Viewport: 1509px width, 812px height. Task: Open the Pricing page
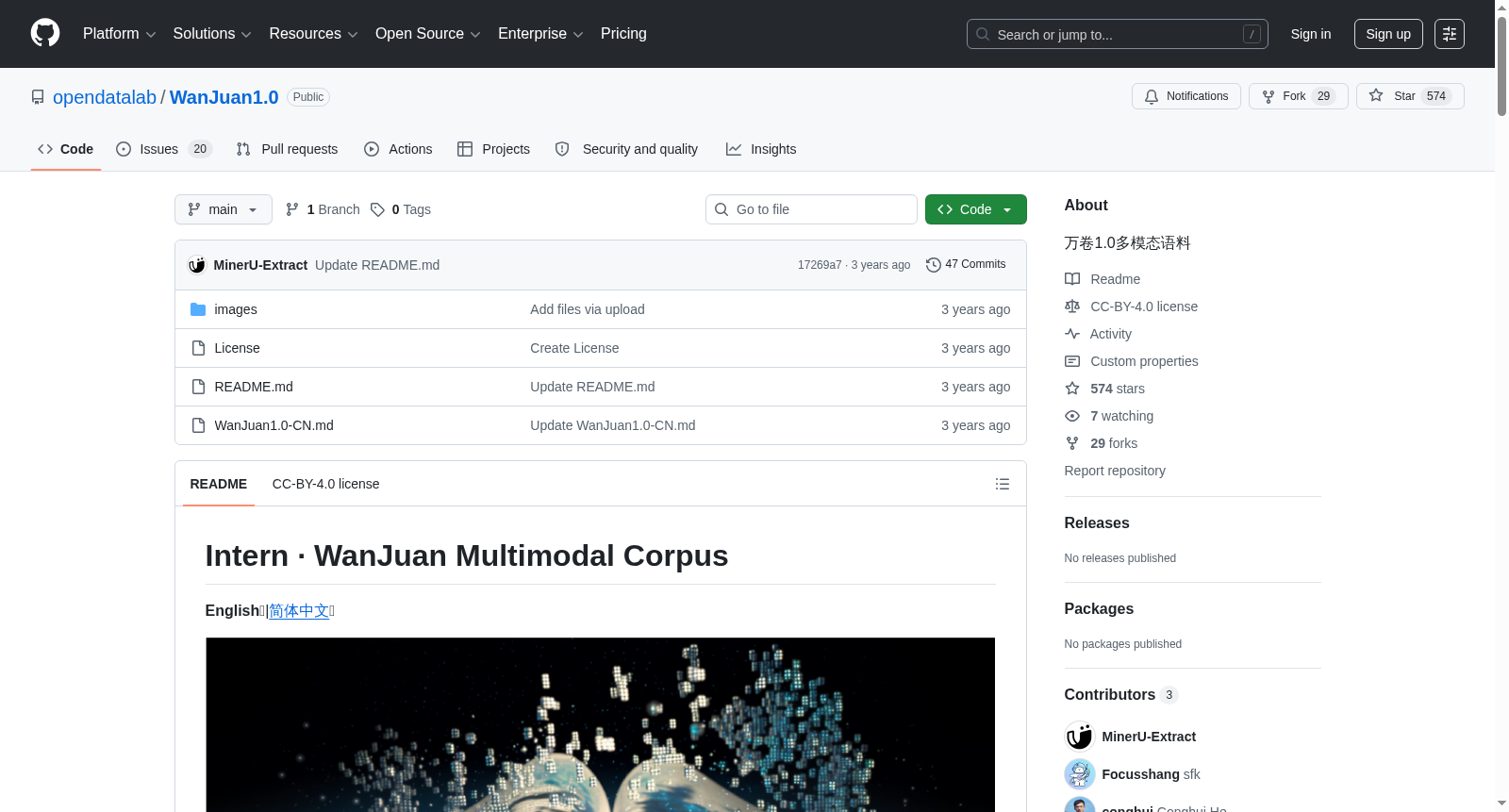[623, 34]
